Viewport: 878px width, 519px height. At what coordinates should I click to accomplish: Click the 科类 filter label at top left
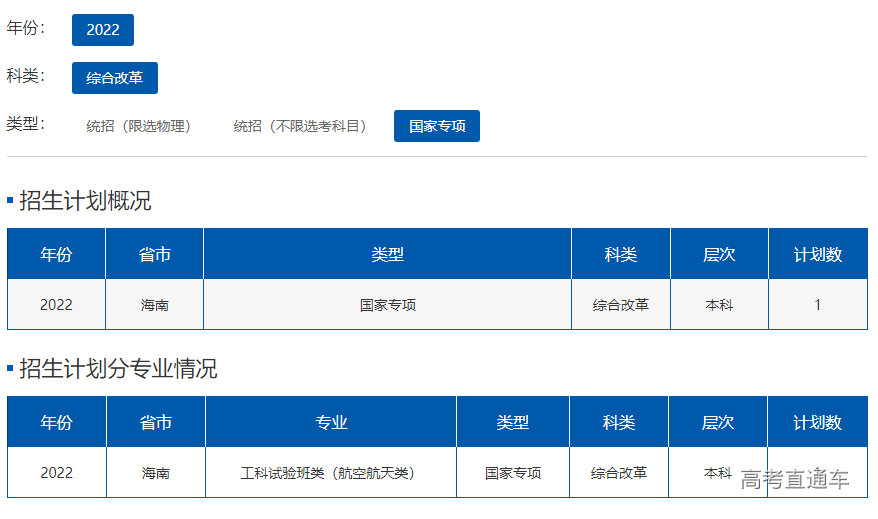point(26,76)
